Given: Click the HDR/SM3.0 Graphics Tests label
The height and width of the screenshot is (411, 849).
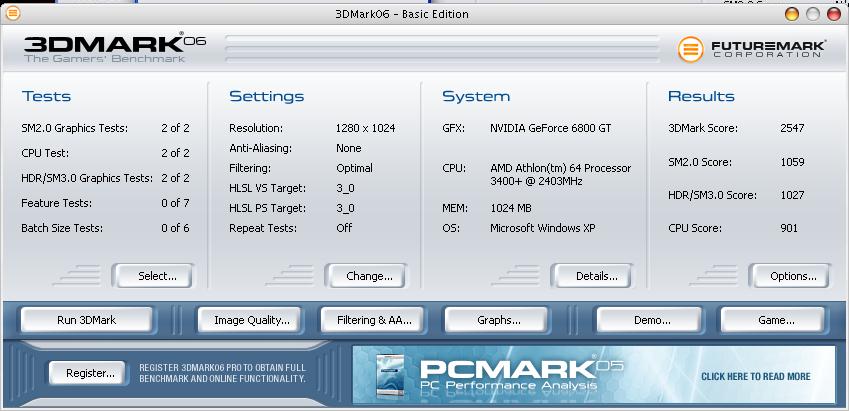Looking at the screenshot, I should [87, 178].
